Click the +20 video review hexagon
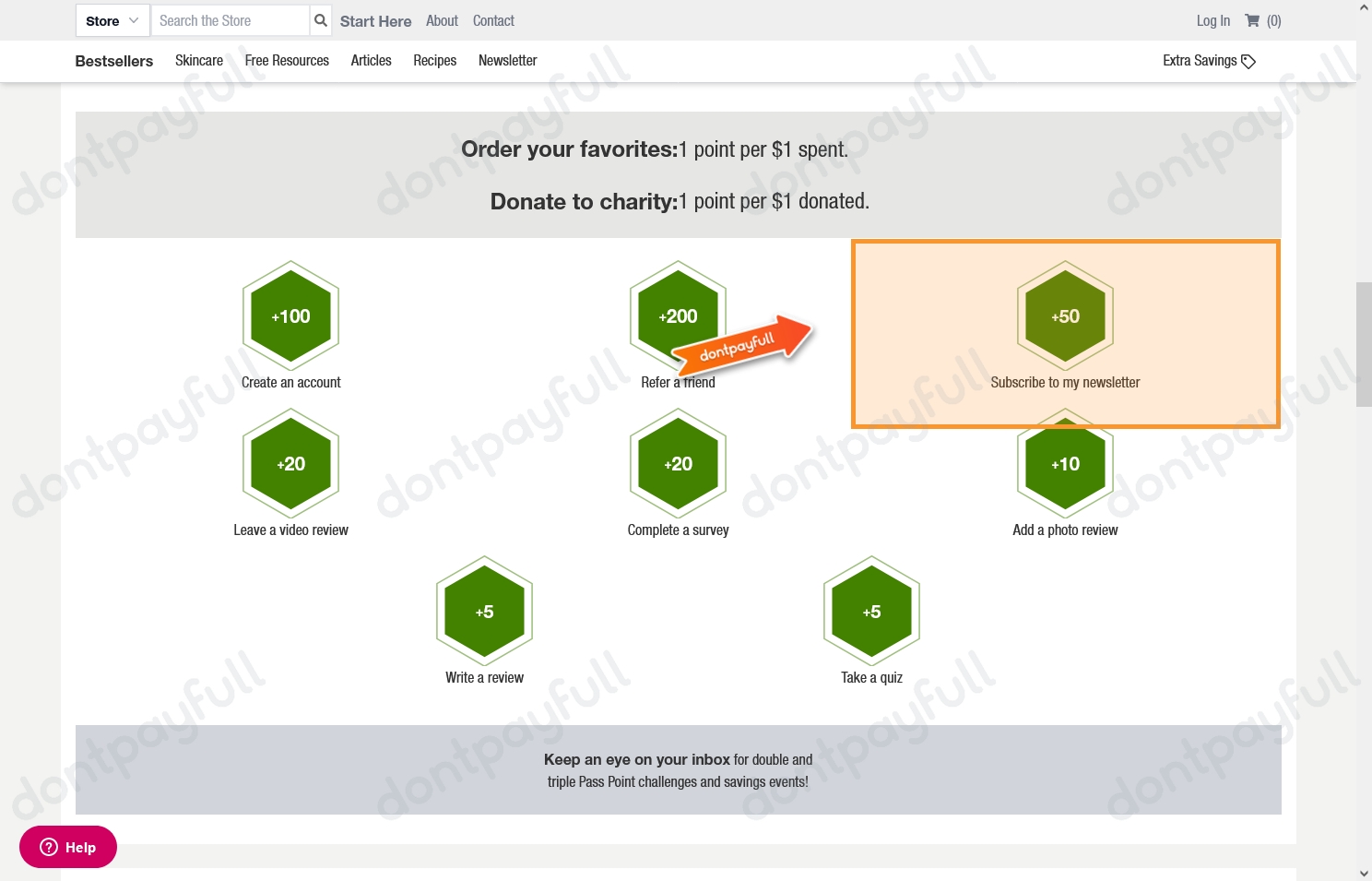Viewport: 1372px width, 881px height. 290,464
